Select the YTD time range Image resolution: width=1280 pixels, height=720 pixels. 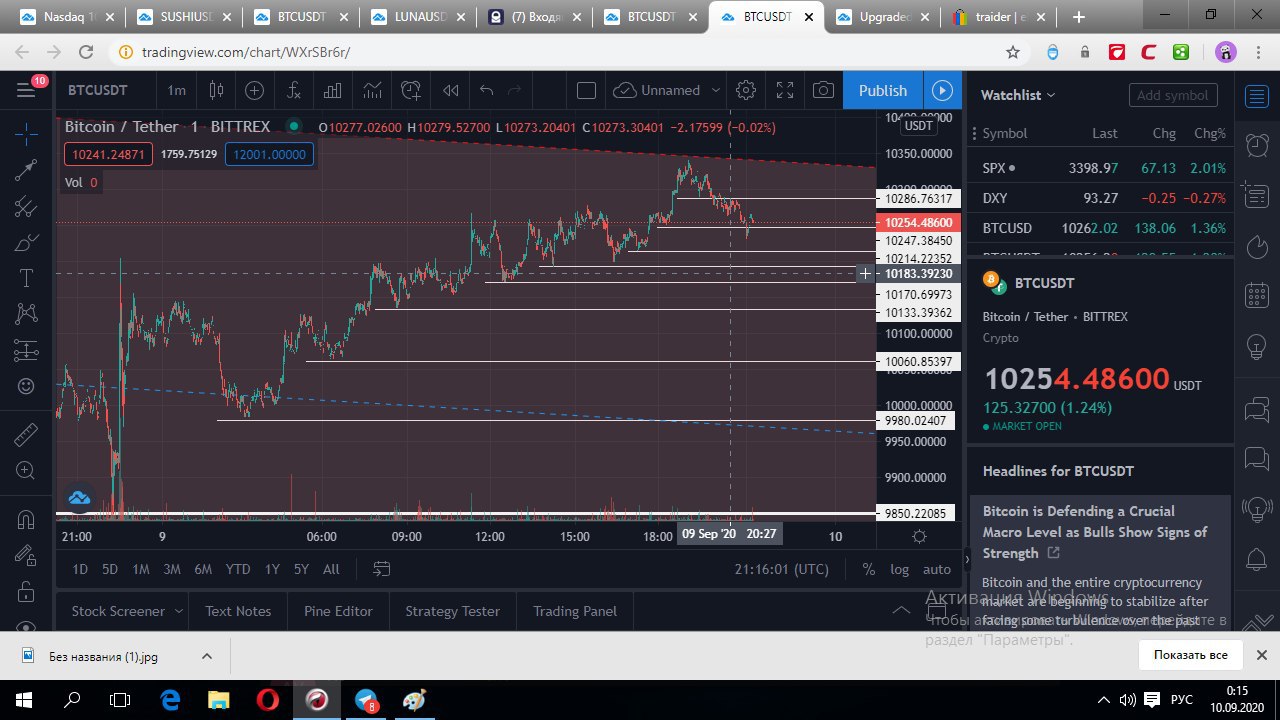(238, 569)
